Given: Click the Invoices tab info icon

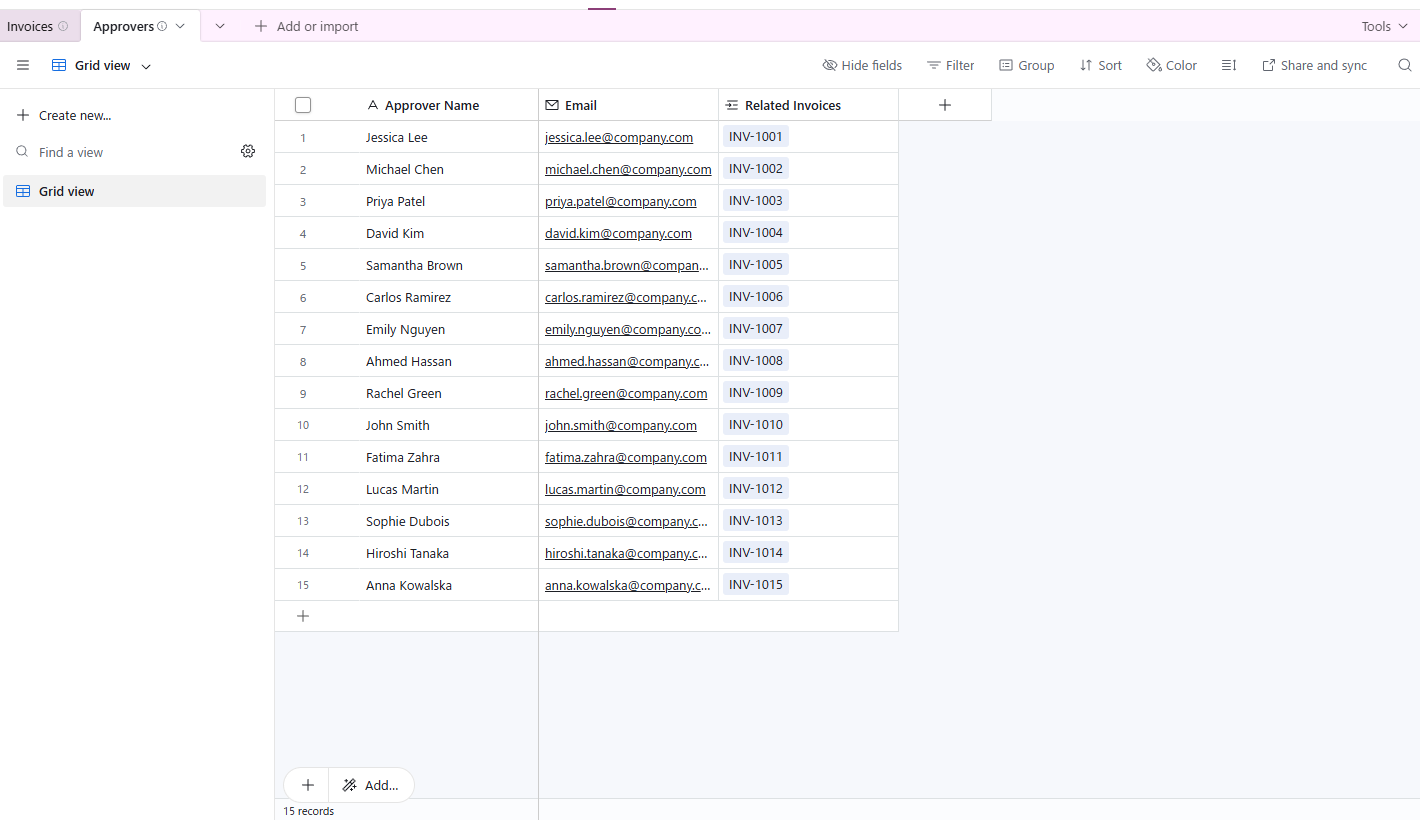Looking at the screenshot, I should click(x=63, y=26).
